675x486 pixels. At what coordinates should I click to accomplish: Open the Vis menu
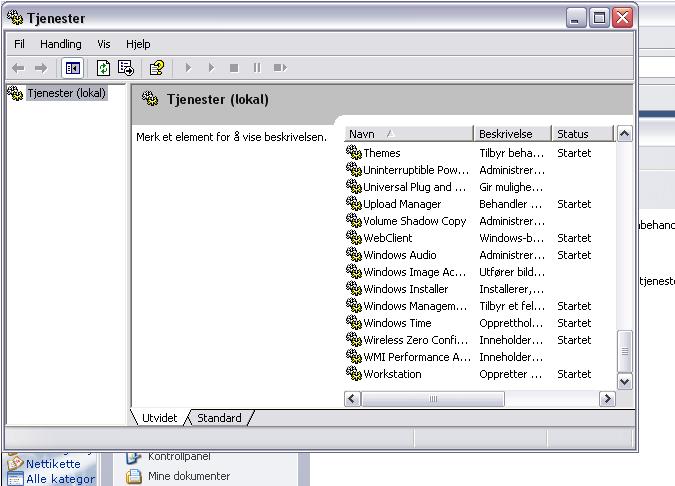point(104,44)
